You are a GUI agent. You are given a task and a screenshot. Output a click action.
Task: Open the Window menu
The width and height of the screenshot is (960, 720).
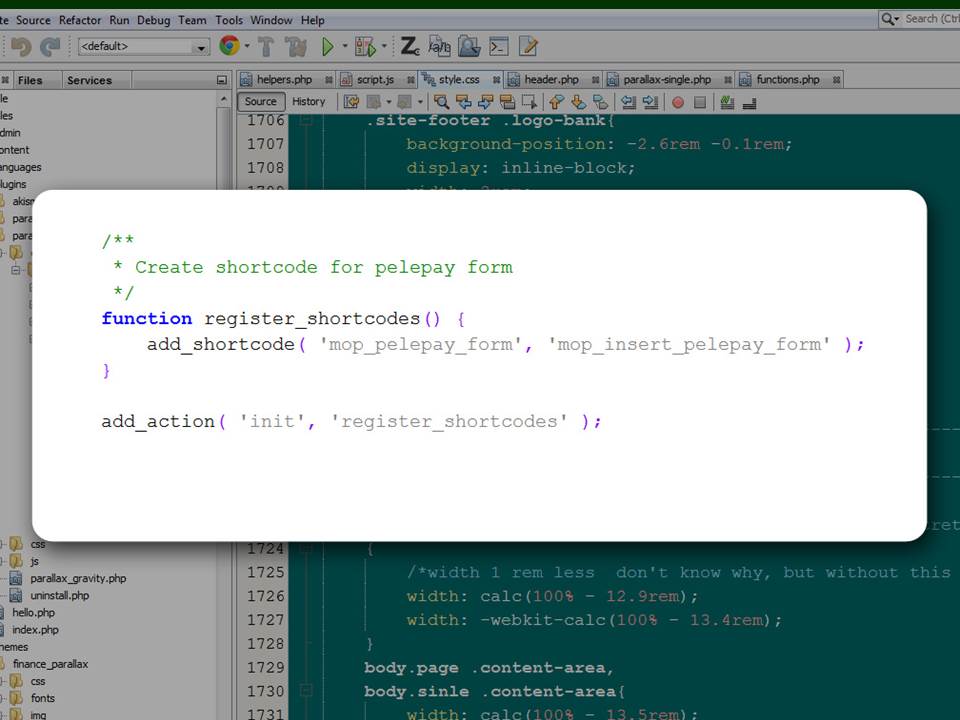(x=271, y=20)
